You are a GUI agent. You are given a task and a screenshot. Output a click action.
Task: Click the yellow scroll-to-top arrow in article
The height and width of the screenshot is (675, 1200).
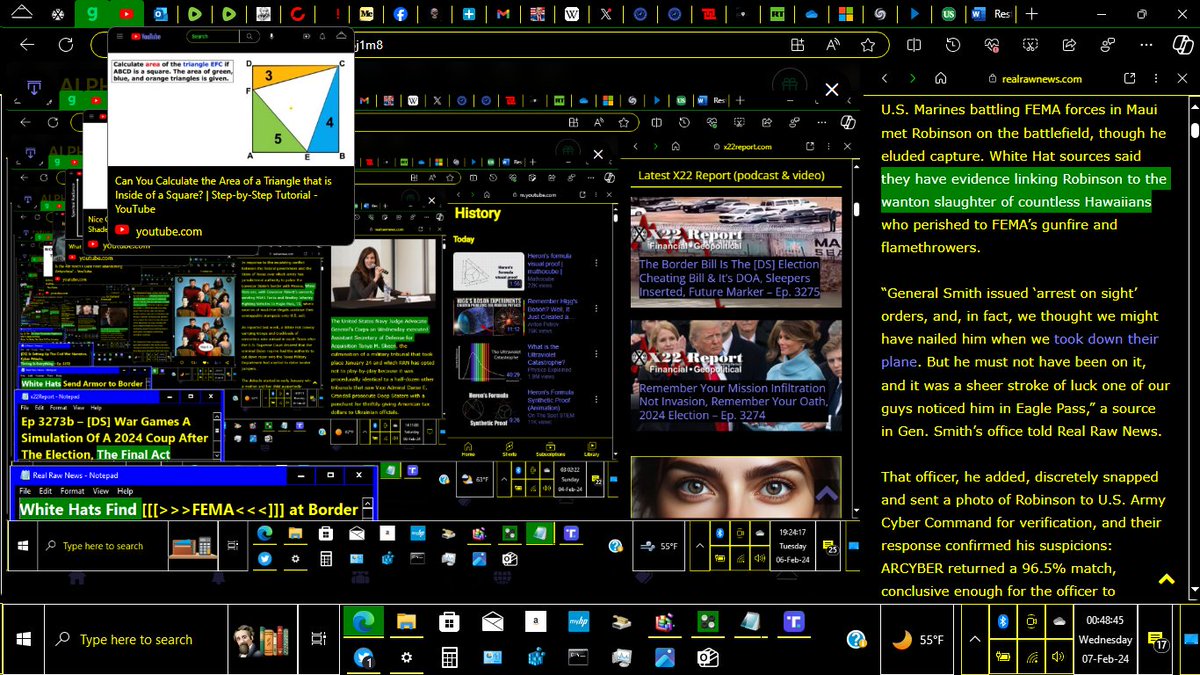tap(1165, 579)
